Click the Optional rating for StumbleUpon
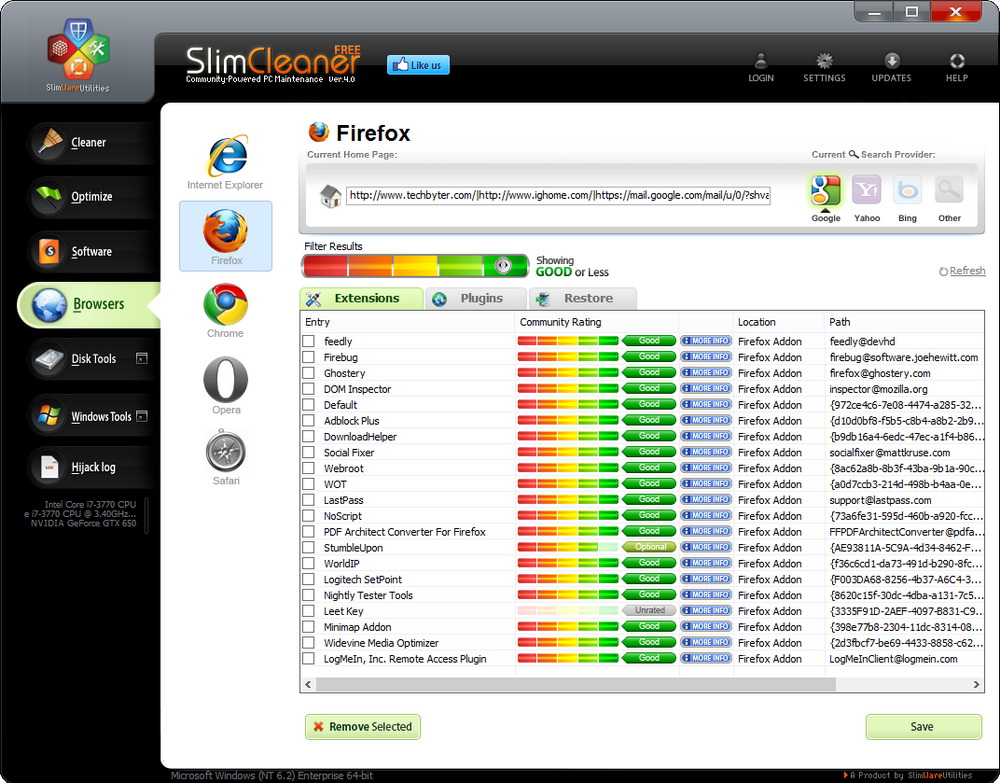The image size is (1000, 783). tap(649, 547)
